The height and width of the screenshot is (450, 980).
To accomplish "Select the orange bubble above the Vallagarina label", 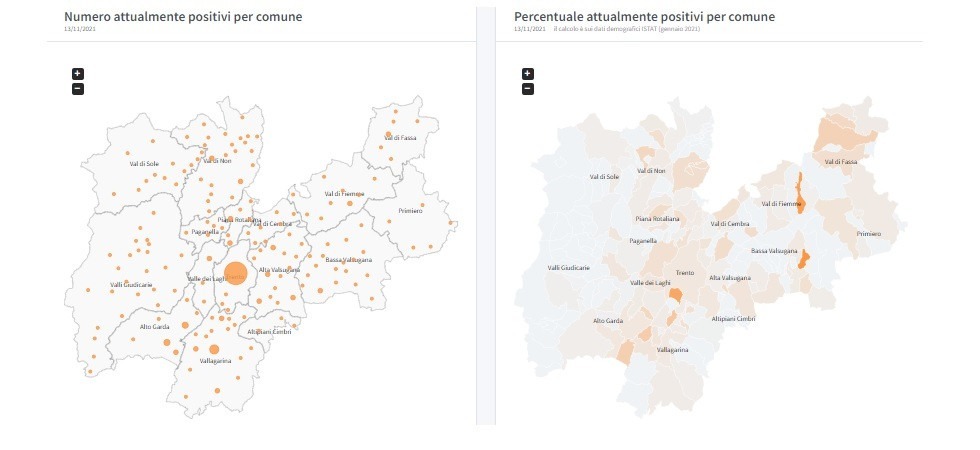I will (x=214, y=348).
